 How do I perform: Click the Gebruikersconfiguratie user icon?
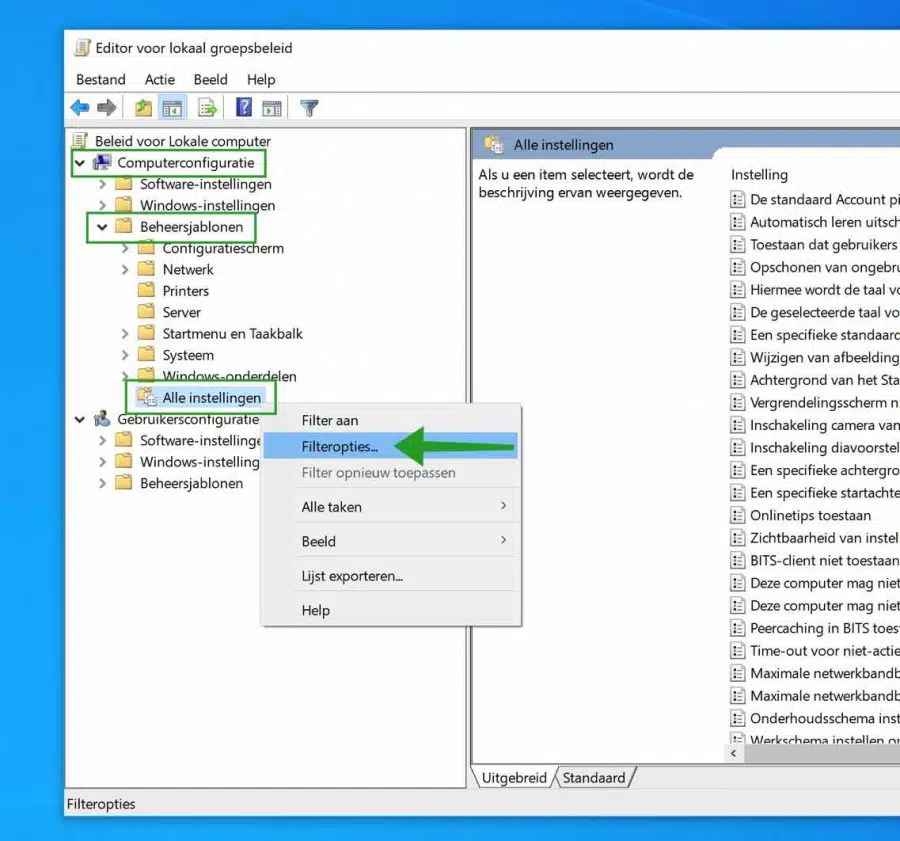(x=102, y=418)
